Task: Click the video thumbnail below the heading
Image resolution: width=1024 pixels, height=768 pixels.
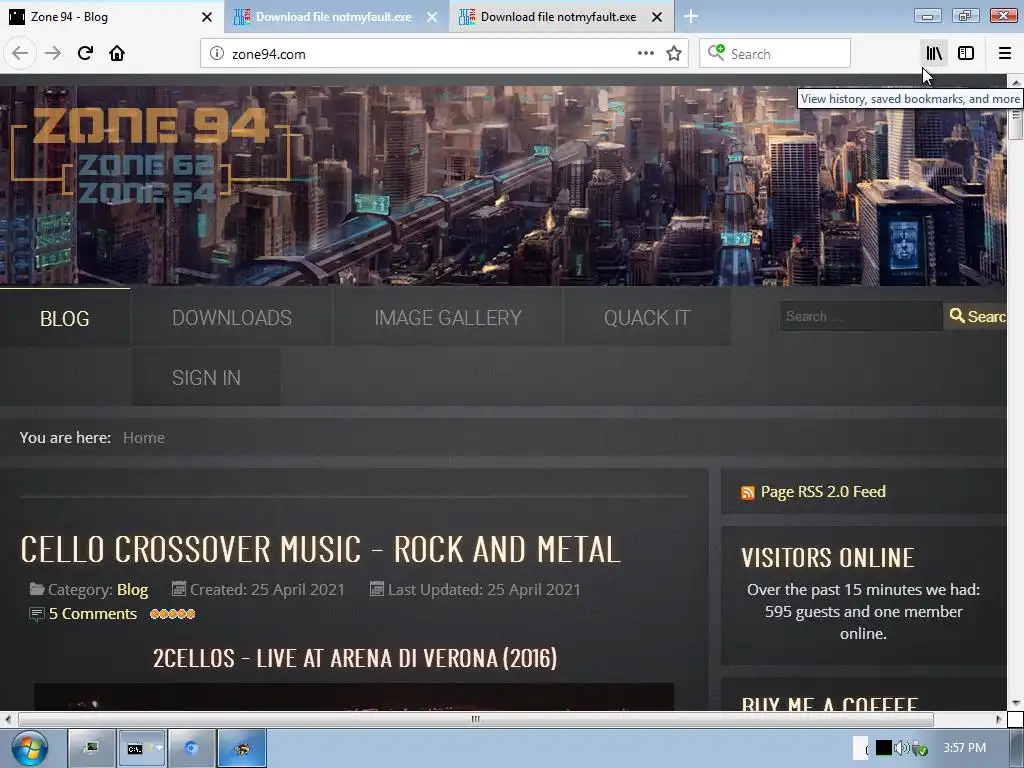Action: pyautogui.click(x=353, y=697)
